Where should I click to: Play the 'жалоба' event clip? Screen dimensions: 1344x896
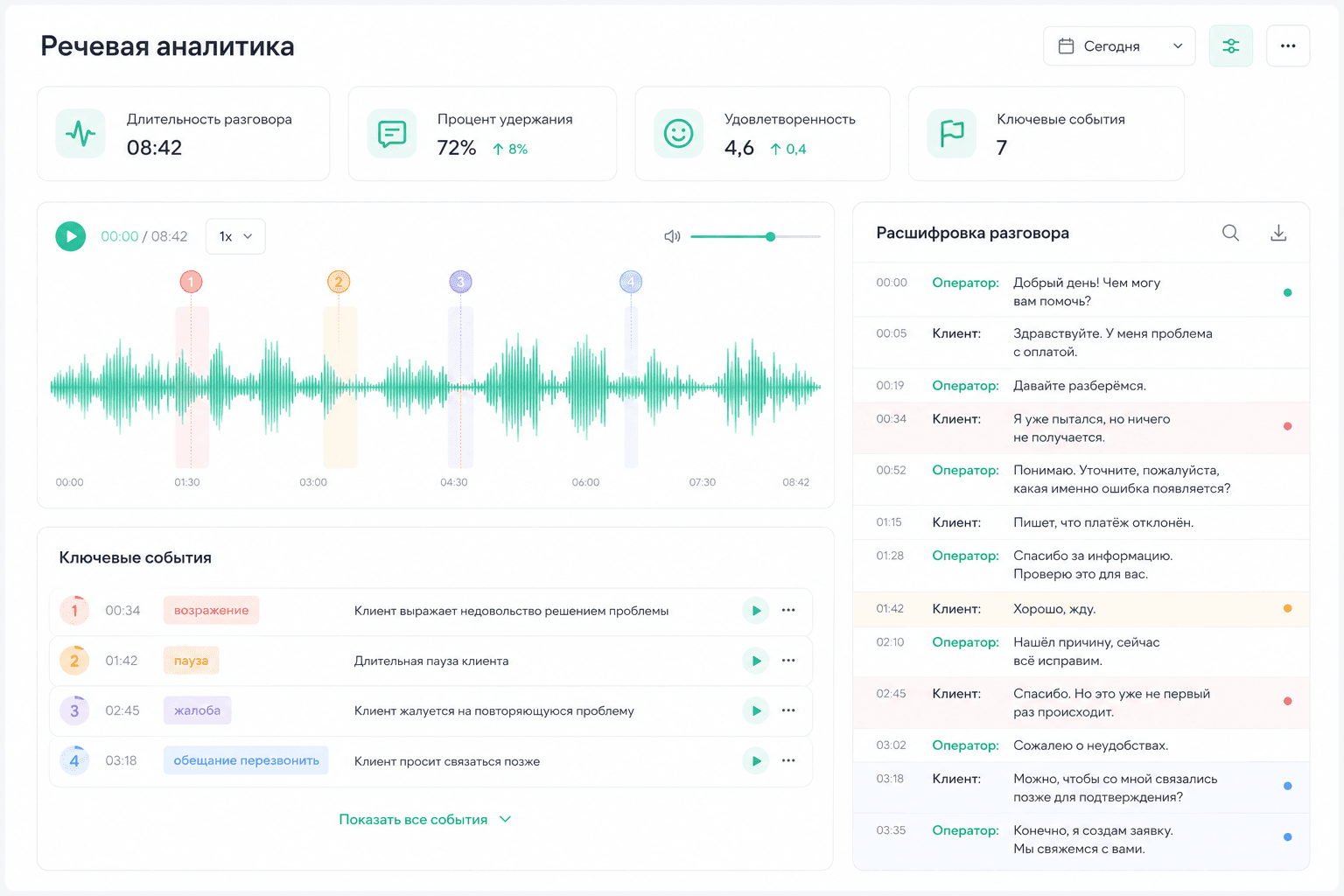756,710
